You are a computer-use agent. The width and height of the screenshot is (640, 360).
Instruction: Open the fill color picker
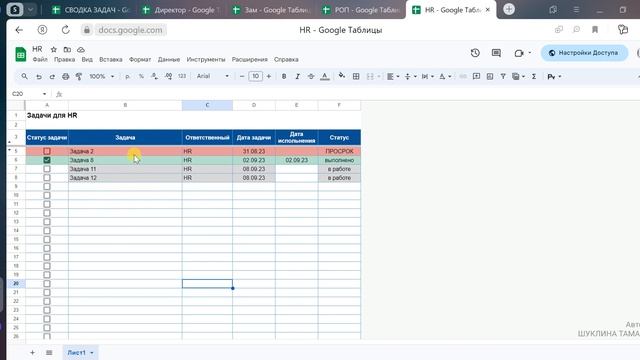click(x=342, y=76)
